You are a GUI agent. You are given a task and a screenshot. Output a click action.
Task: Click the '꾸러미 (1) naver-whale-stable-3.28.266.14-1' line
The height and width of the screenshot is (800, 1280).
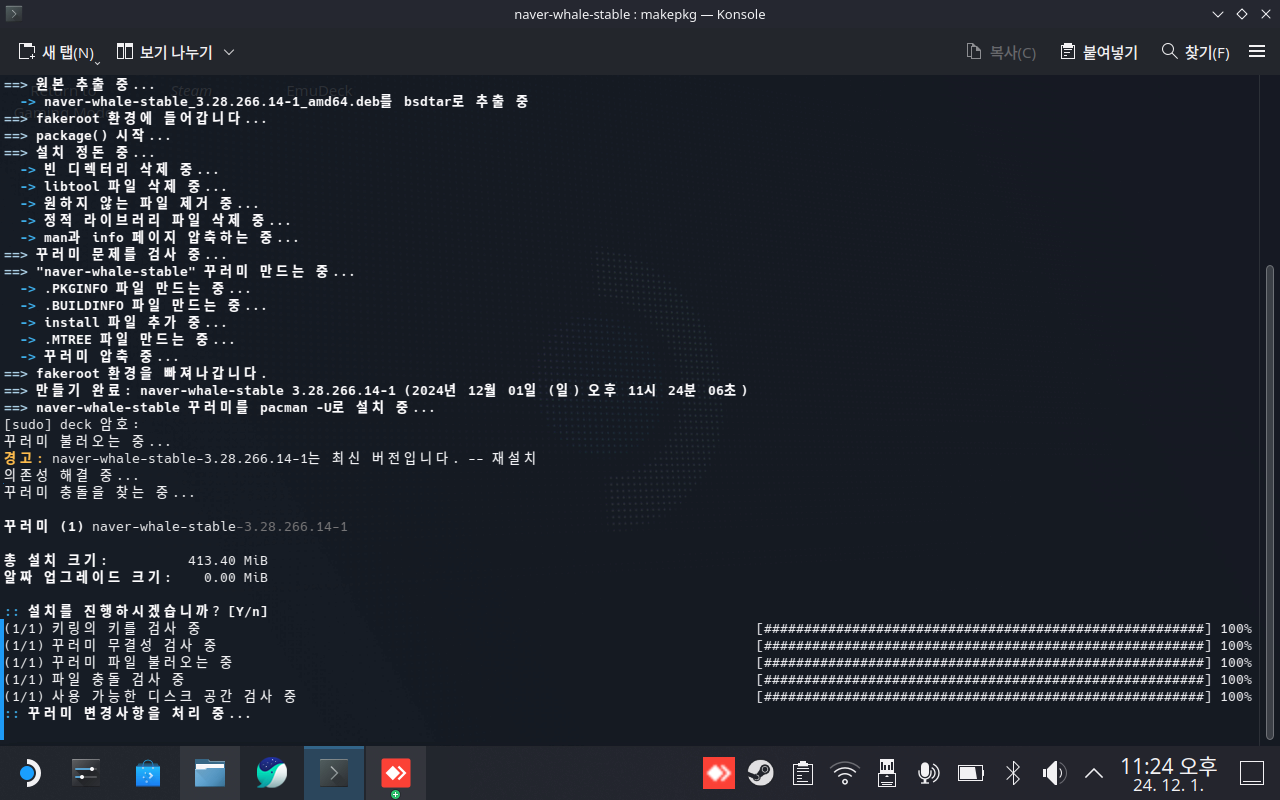coord(176,526)
